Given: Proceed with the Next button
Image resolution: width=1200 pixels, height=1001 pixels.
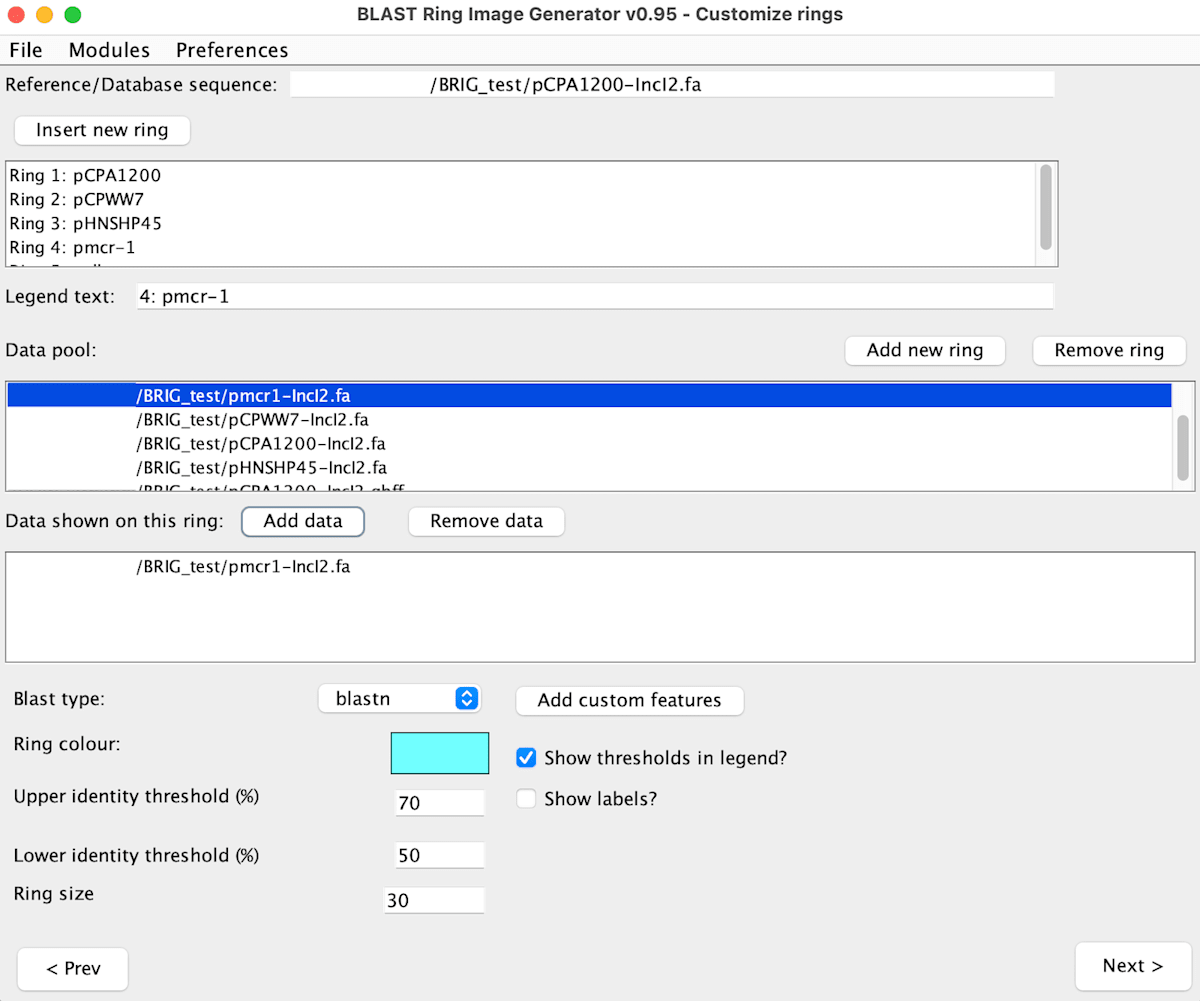Looking at the screenshot, I should pyautogui.click(x=1133, y=966).
